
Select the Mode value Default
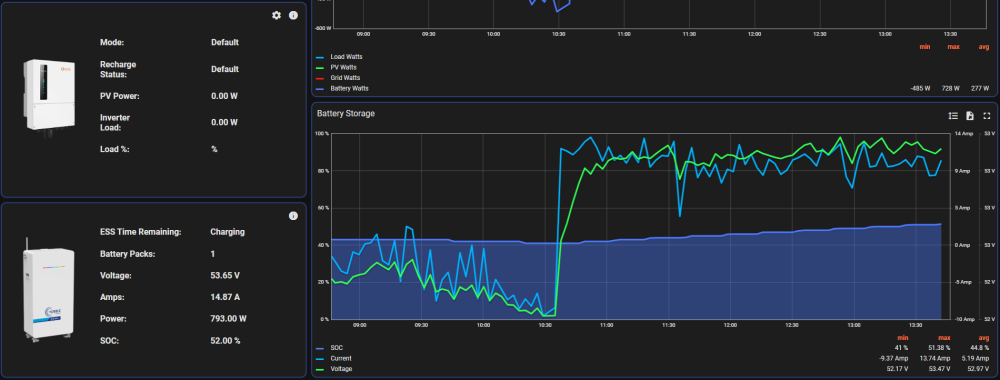pyautogui.click(x=225, y=43)
